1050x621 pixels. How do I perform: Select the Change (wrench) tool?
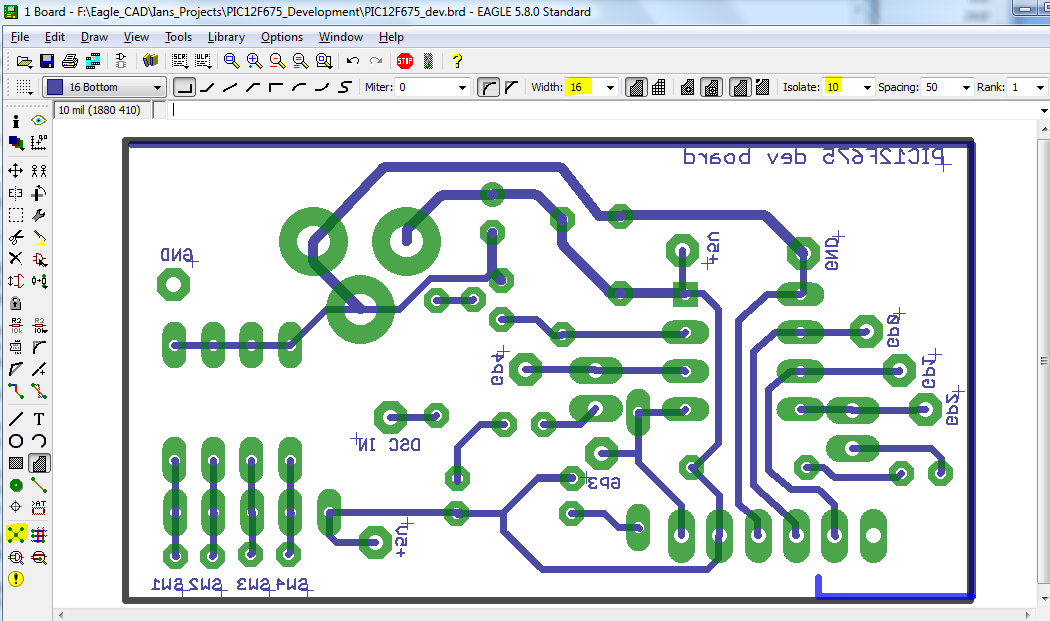(x=39, y=215)
